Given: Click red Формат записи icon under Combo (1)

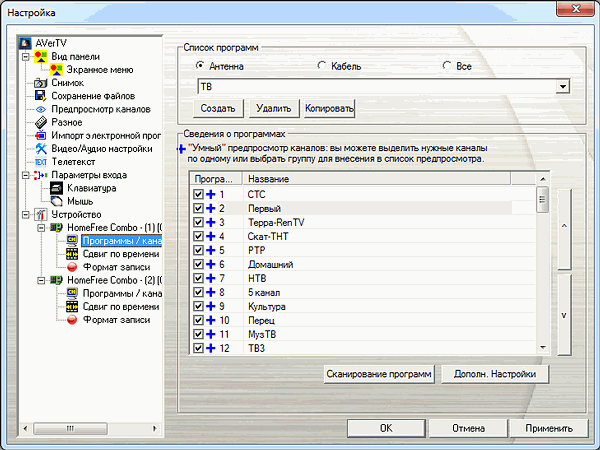Looking at the screenshot, I should pyautogui.click(x=72, y=267).
